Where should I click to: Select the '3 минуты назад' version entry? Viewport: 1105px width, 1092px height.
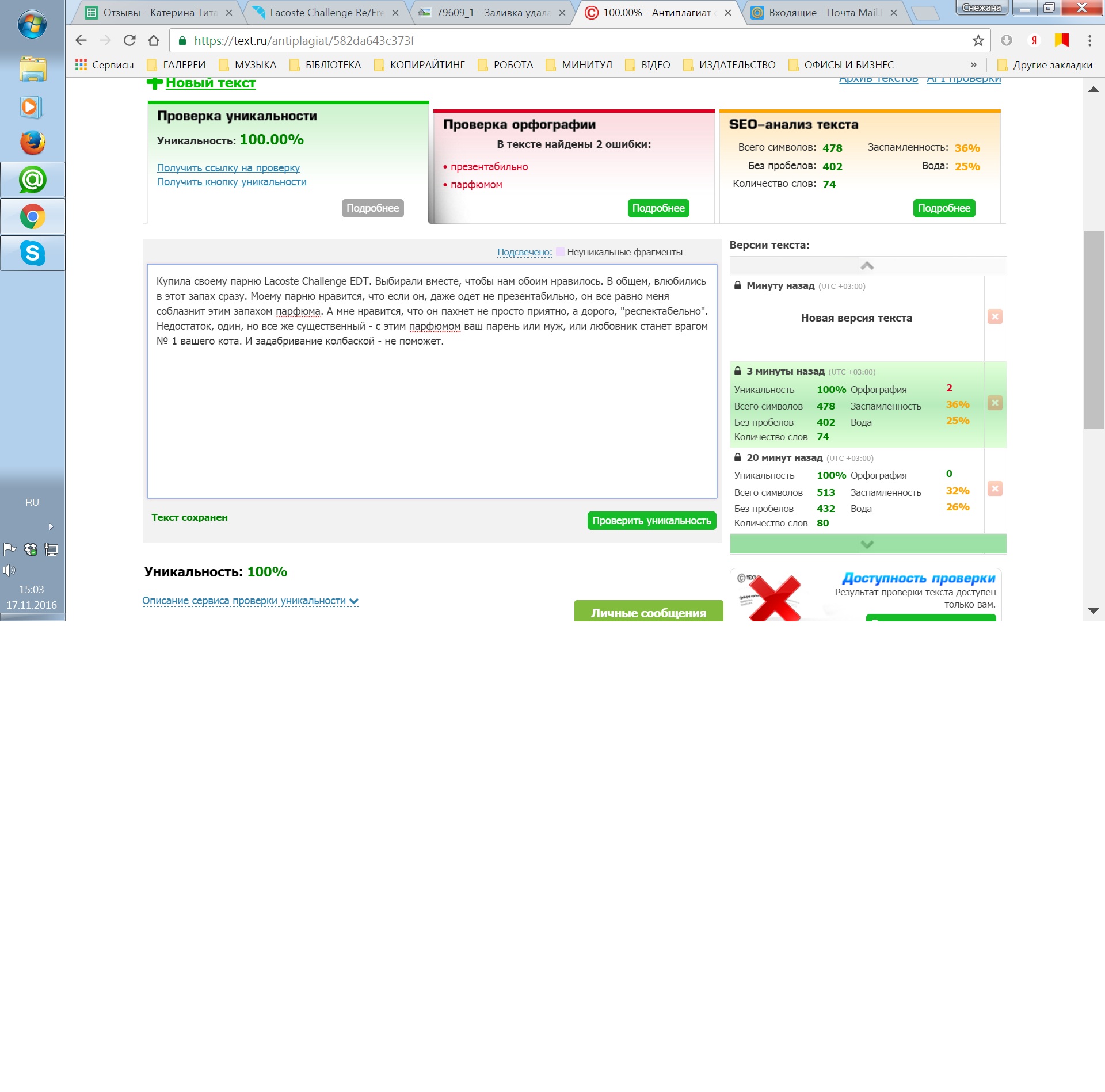coord(857,404)
